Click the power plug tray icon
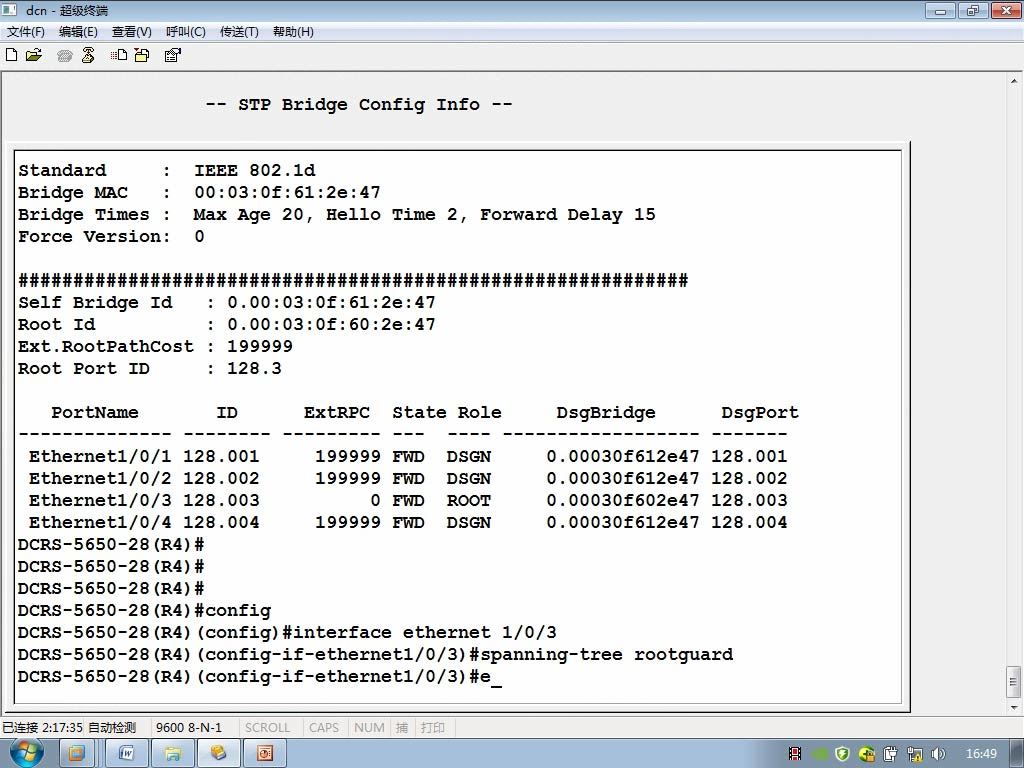Viewport: 1024px width, 768px height. tap(891, 754)
